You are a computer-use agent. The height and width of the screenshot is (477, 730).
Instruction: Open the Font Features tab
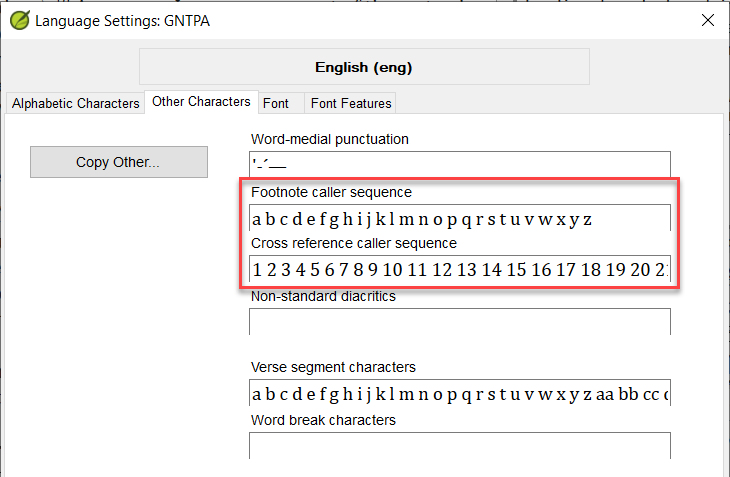[x=351, y=103]
